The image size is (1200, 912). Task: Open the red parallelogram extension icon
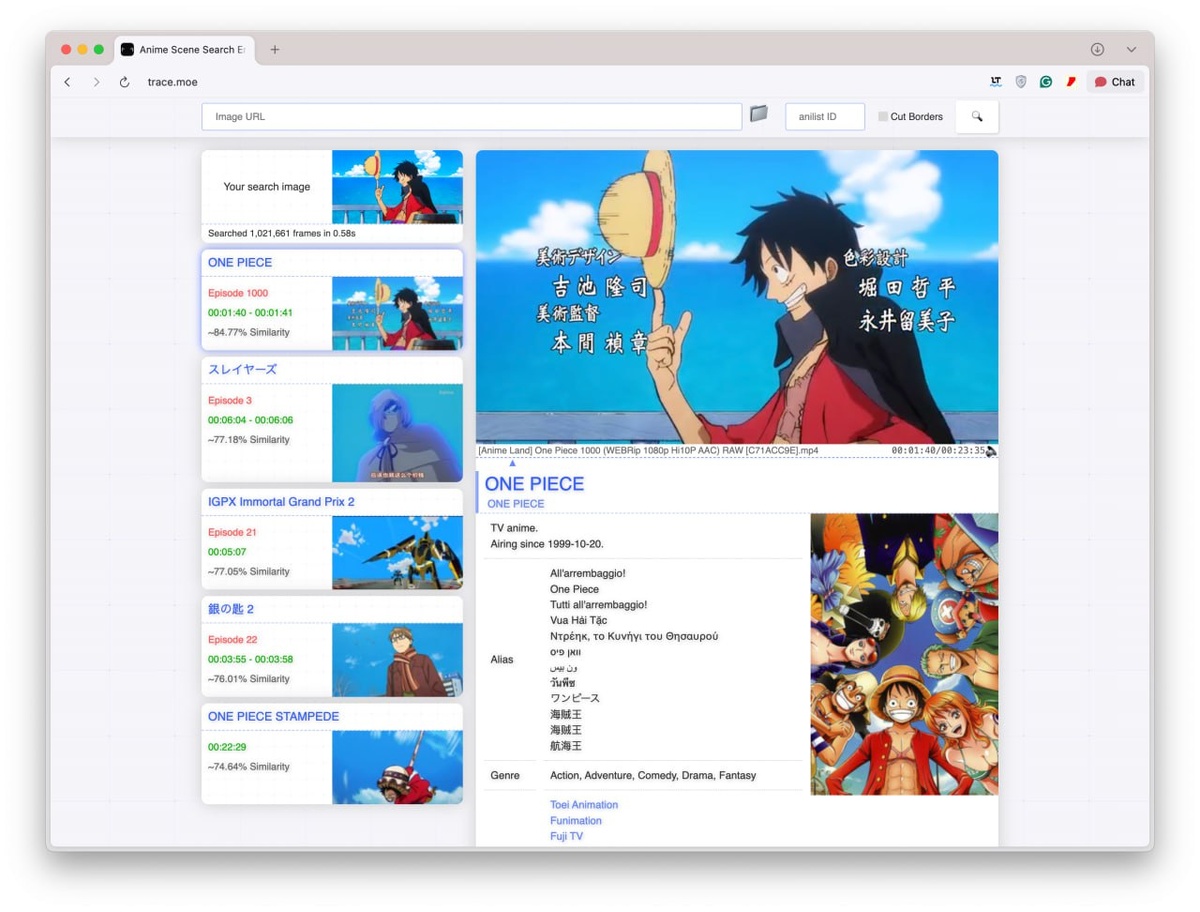(1071, 82)
